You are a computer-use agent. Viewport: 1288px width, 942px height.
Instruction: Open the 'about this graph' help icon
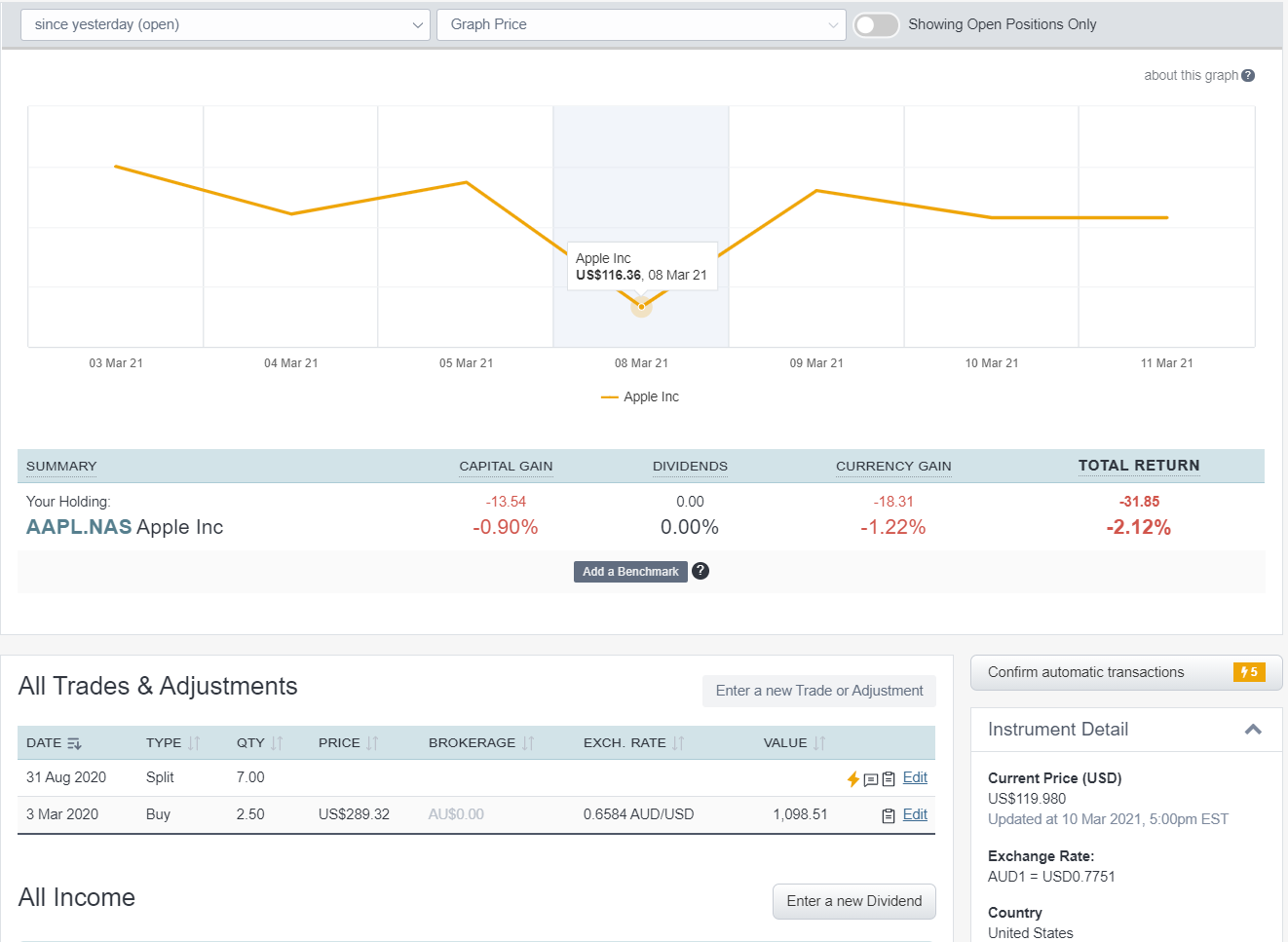1248,76
